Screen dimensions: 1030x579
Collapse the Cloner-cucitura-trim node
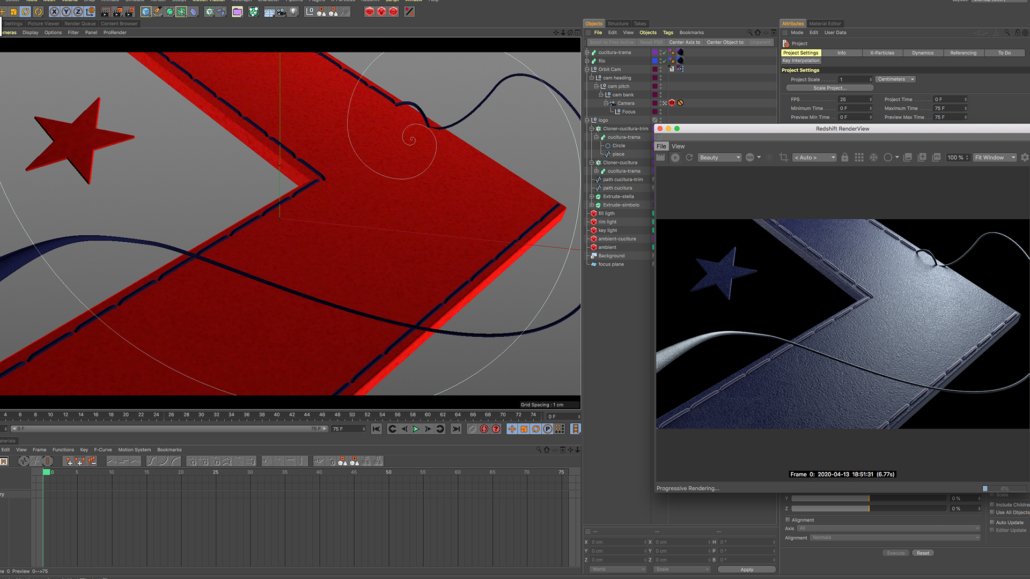[x=592, y=129]
